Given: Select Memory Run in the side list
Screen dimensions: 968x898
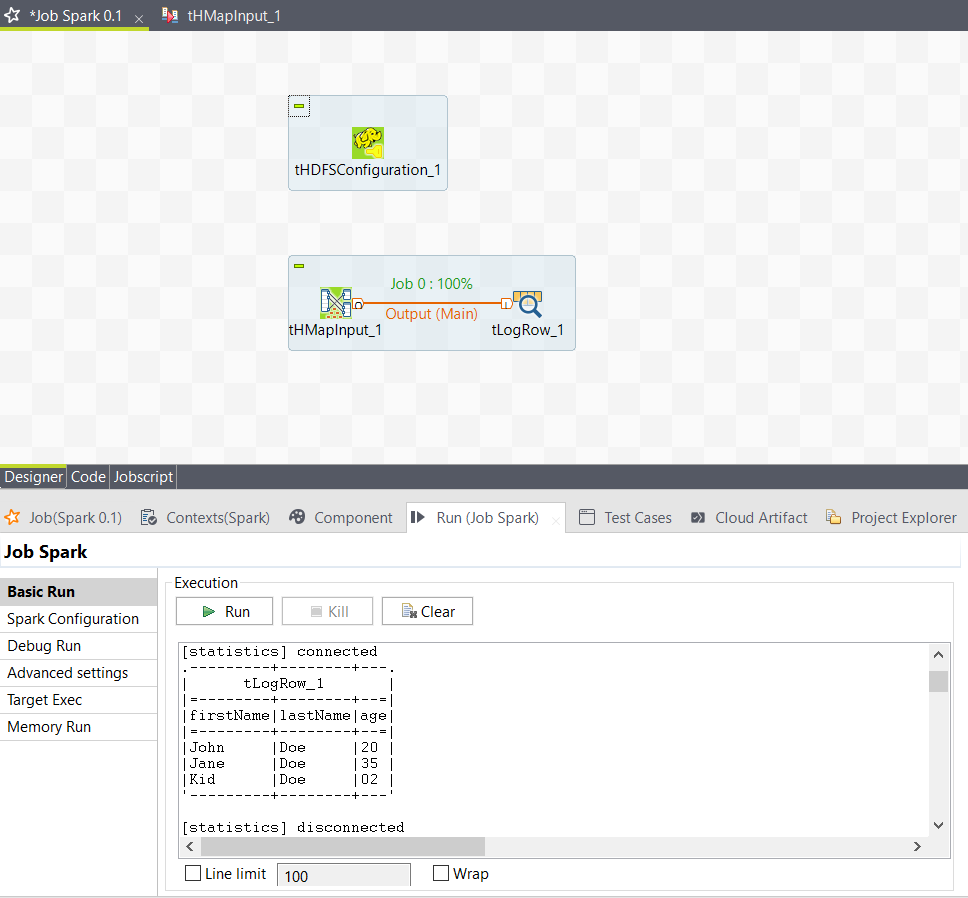Looking at the screenshot, I should (78, 727).
